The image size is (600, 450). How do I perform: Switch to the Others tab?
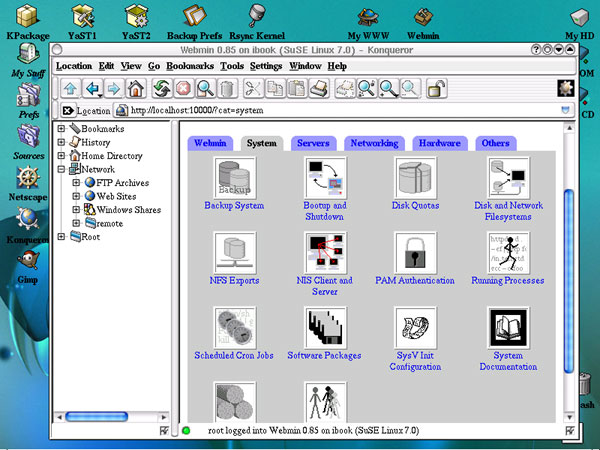point(496,143)
